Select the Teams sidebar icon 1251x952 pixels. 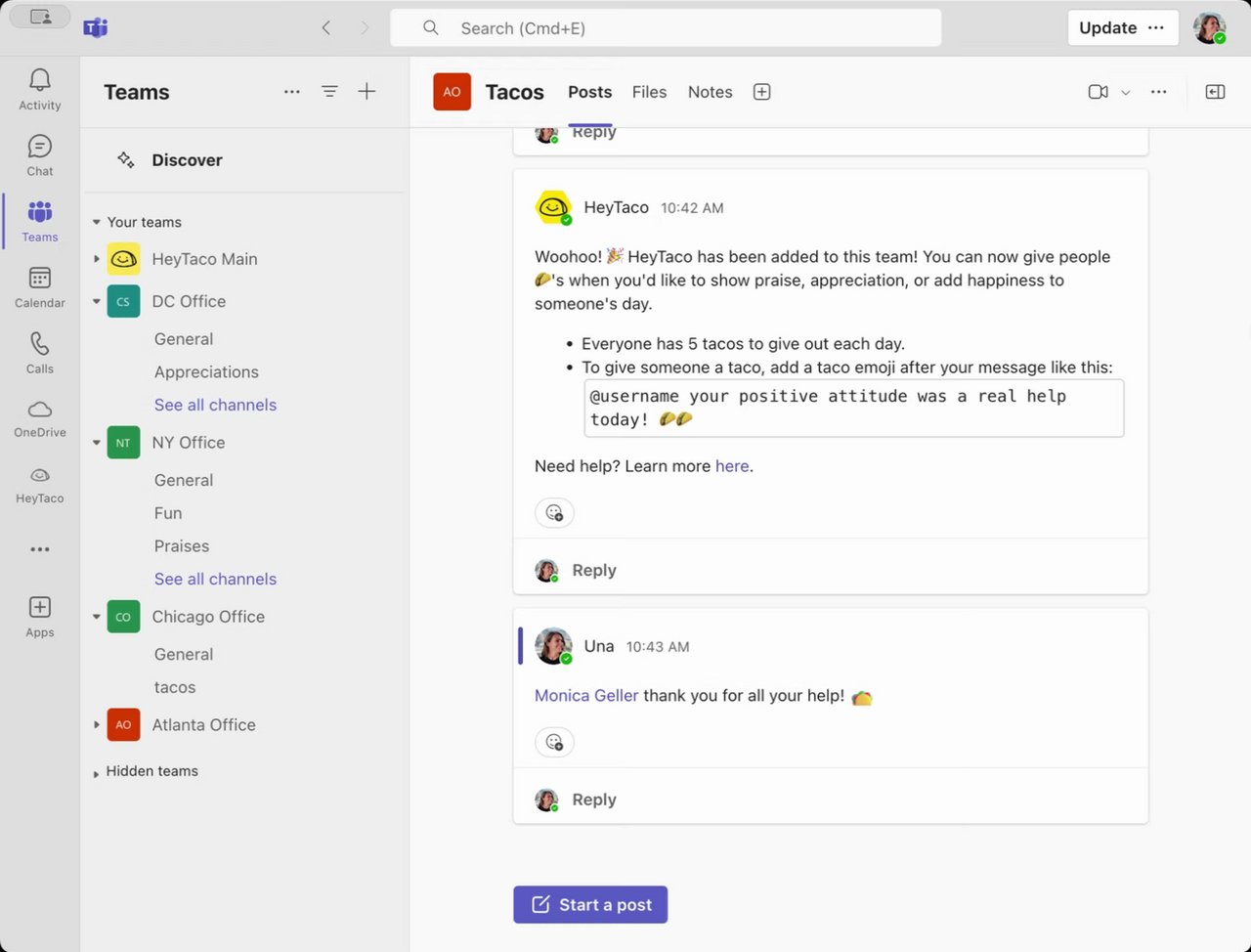(x=40, y=221)
